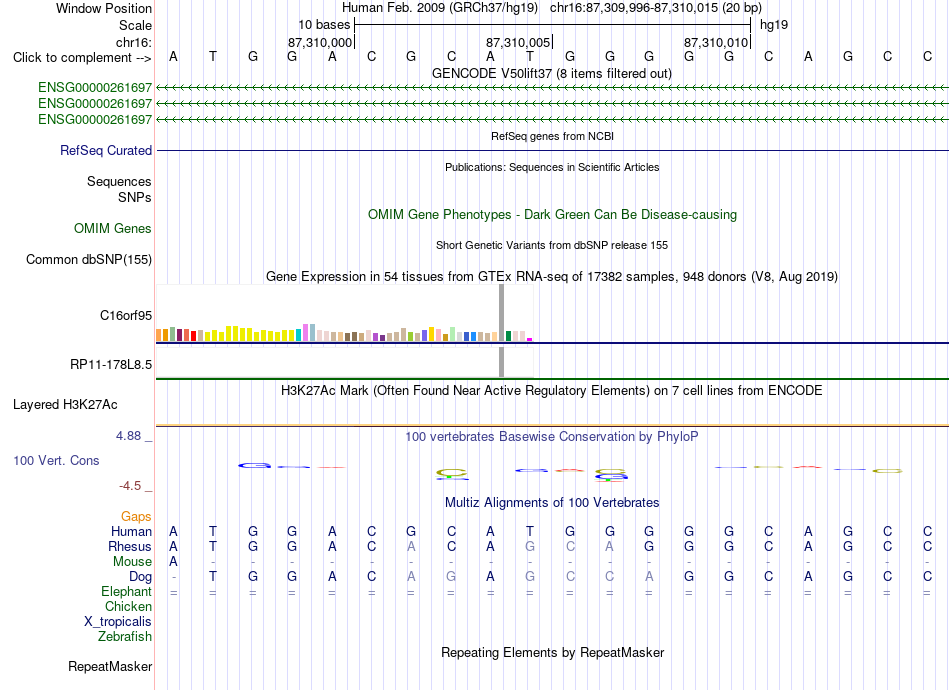Click the hg19 label beside the scale bar
The image size is (950, 690).
774,25
